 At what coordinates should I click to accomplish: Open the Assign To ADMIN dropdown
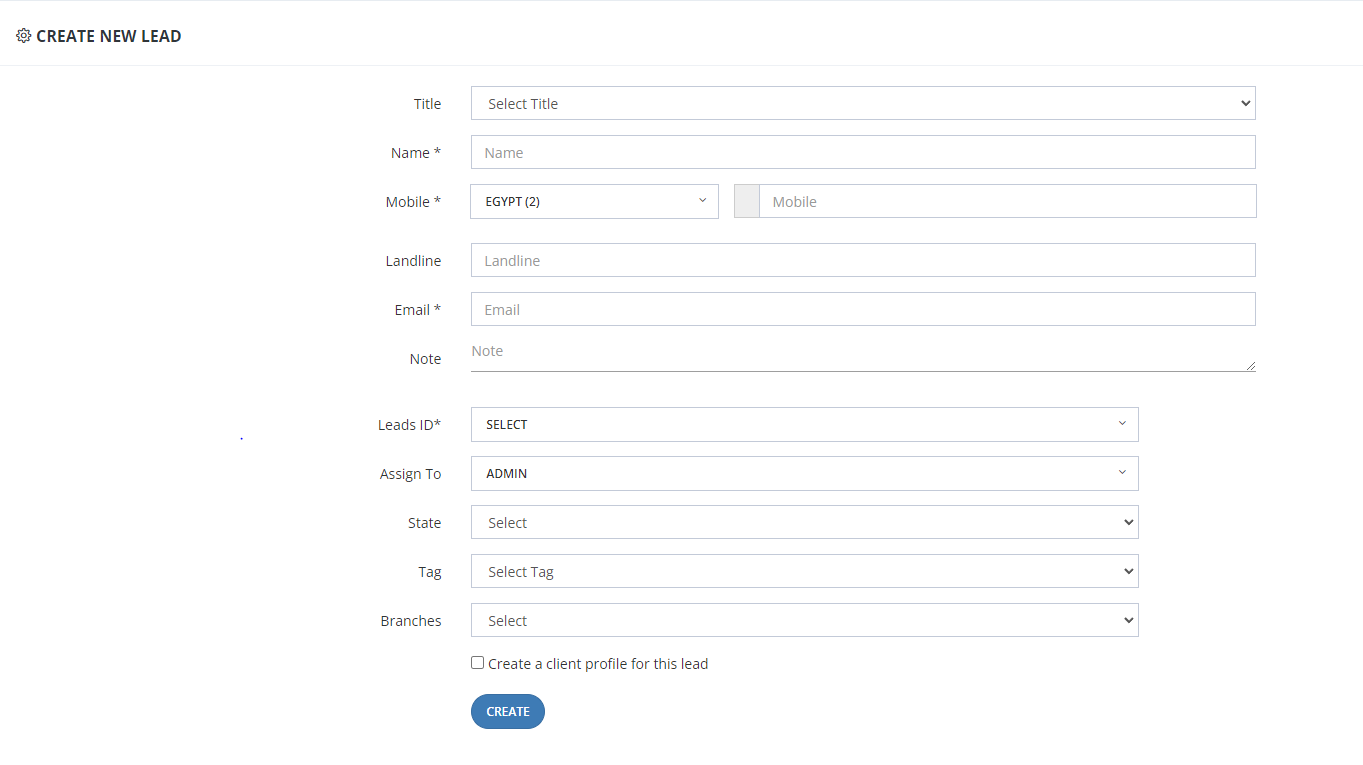(804, 473)
